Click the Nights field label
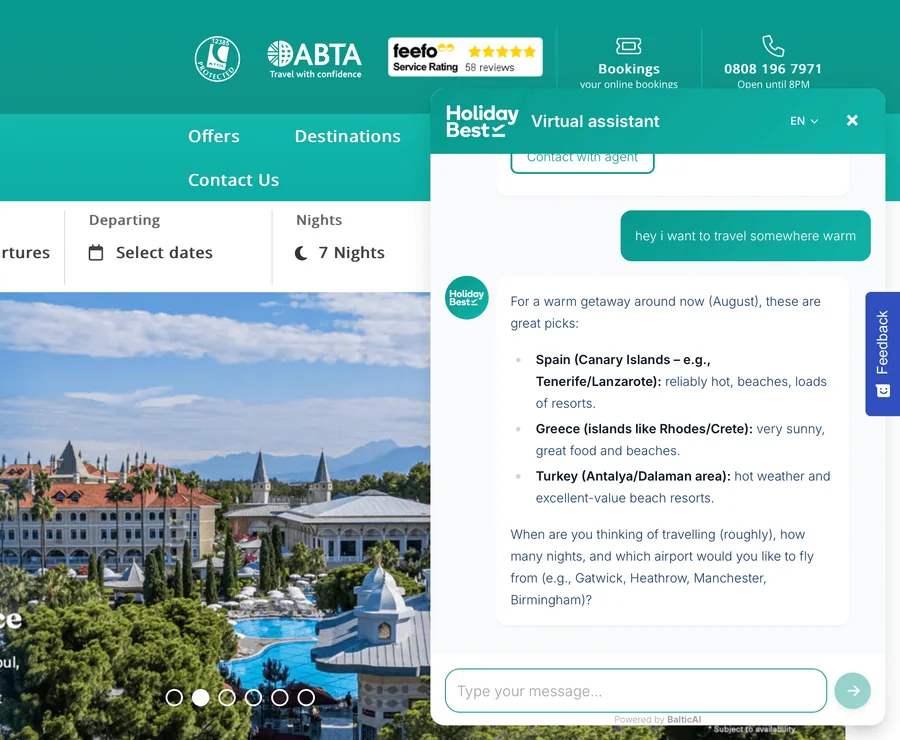Viewport: 900px width, 740px height. click(x=319, y=220)
